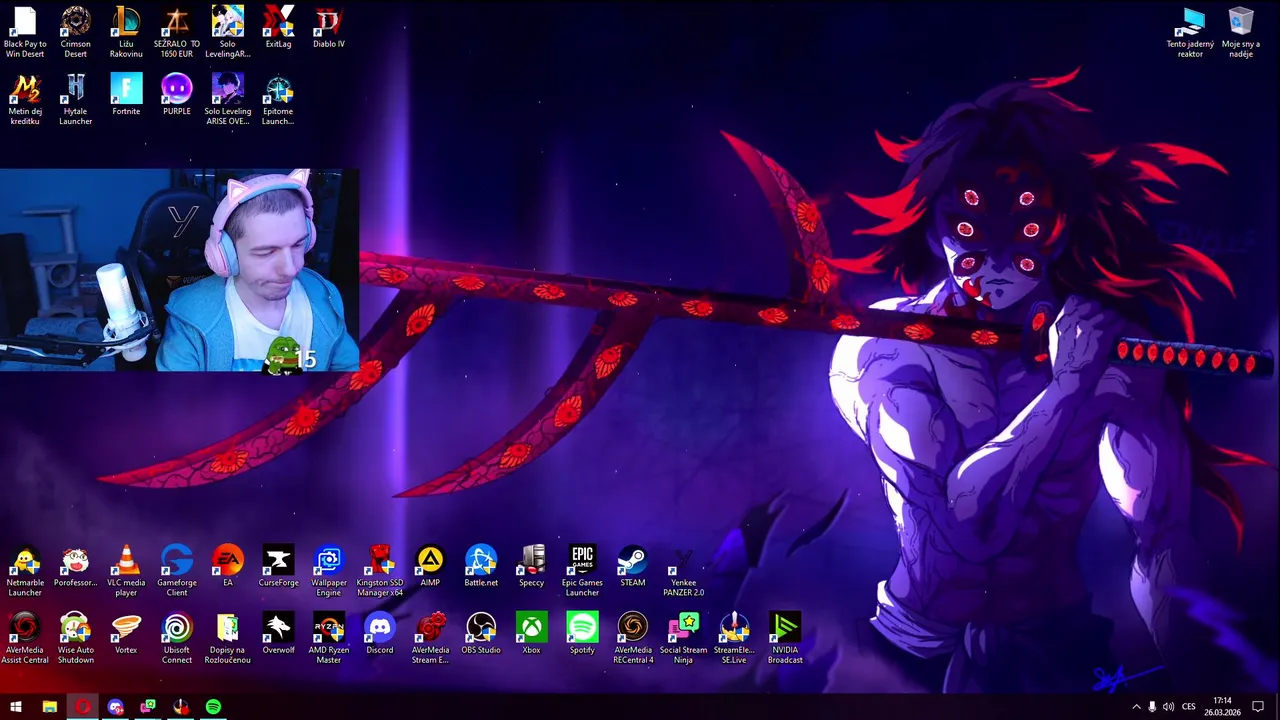Click the Hytale Launcher shortcut
This screenshot has height=720, width=1280.
point(75,99)
